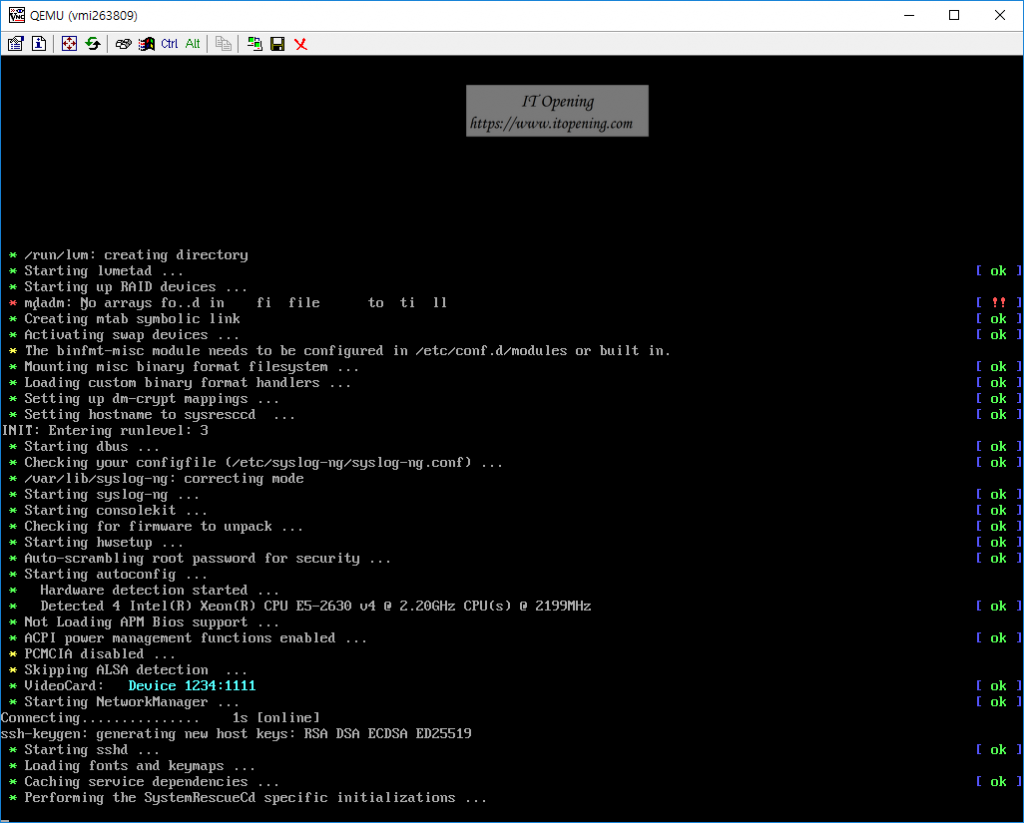Screen dimensions: 1024x823
Task: Start a new VNC connection
Action: click(254, 44)
